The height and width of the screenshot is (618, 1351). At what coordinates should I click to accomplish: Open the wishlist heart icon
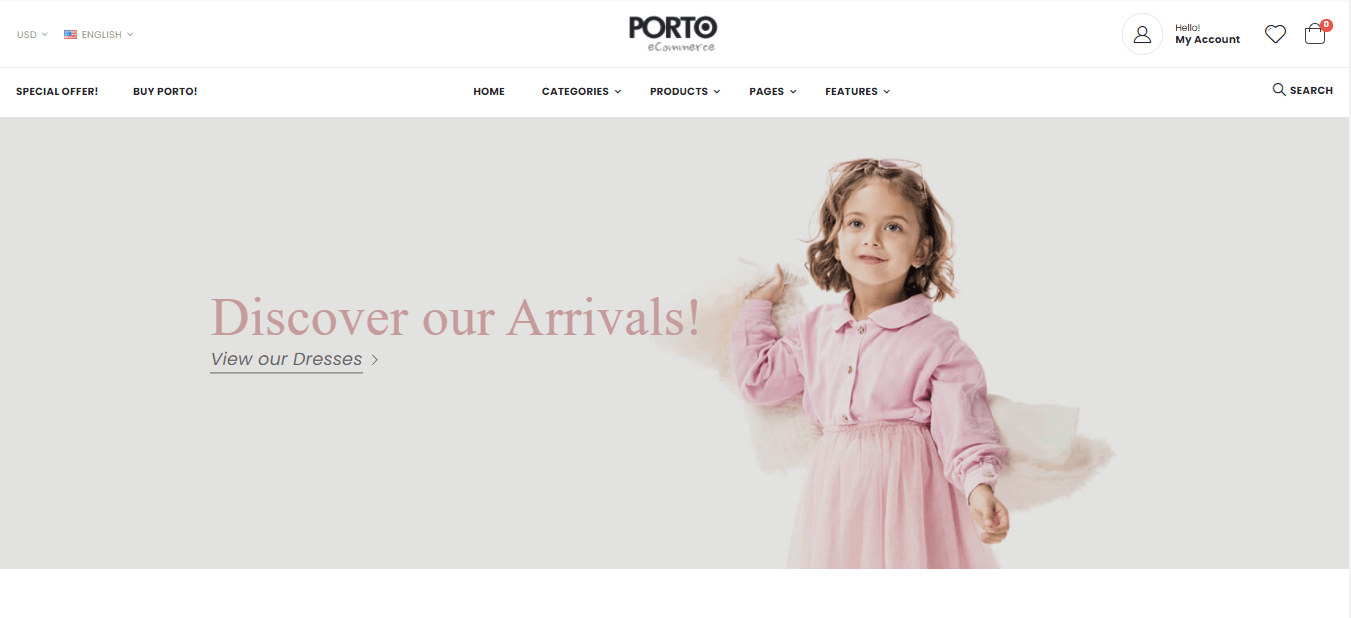point(1275,34)
